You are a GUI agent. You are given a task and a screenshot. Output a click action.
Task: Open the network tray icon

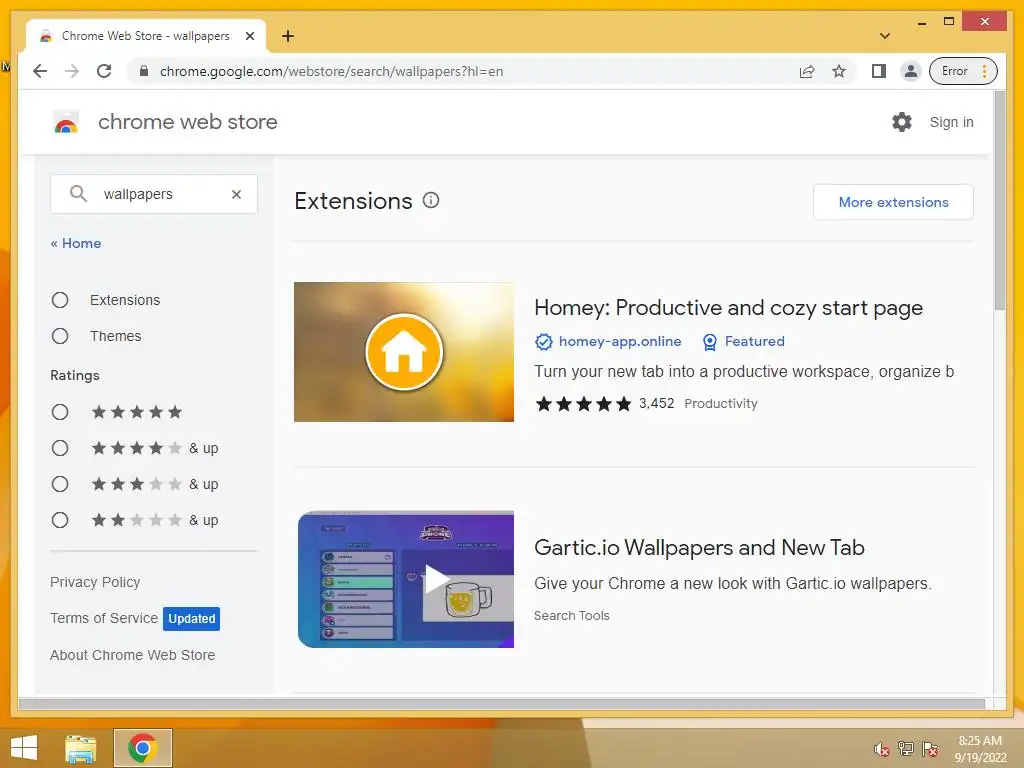(x=906, y=749)
